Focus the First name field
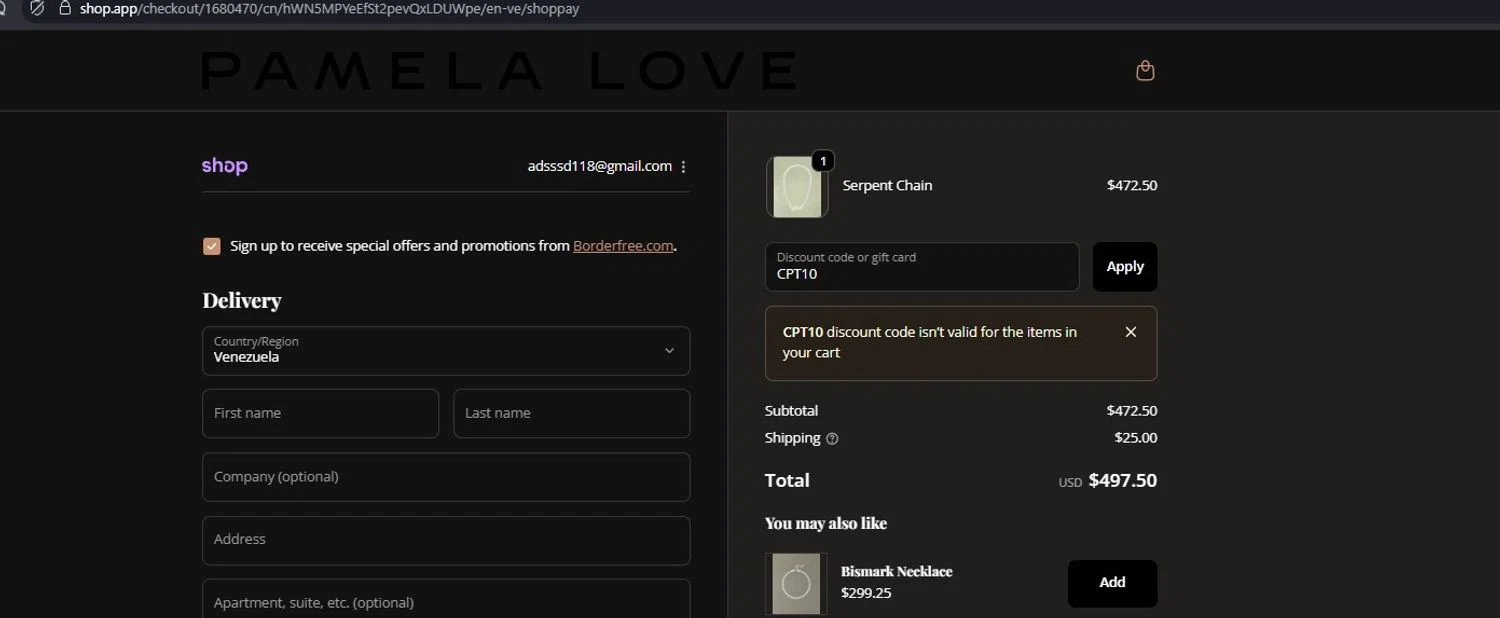This screenshot has width=1500, height=618. (x=320, y=413)
